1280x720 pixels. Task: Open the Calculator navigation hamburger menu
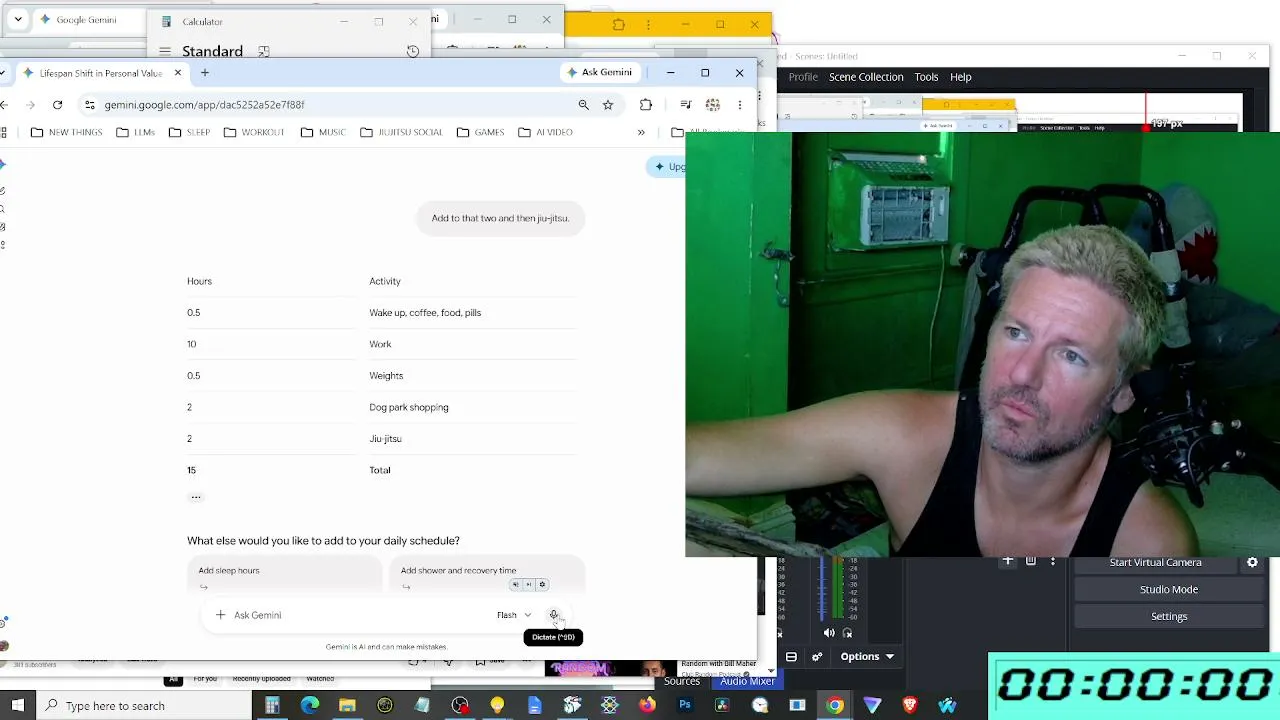(165, 51)
